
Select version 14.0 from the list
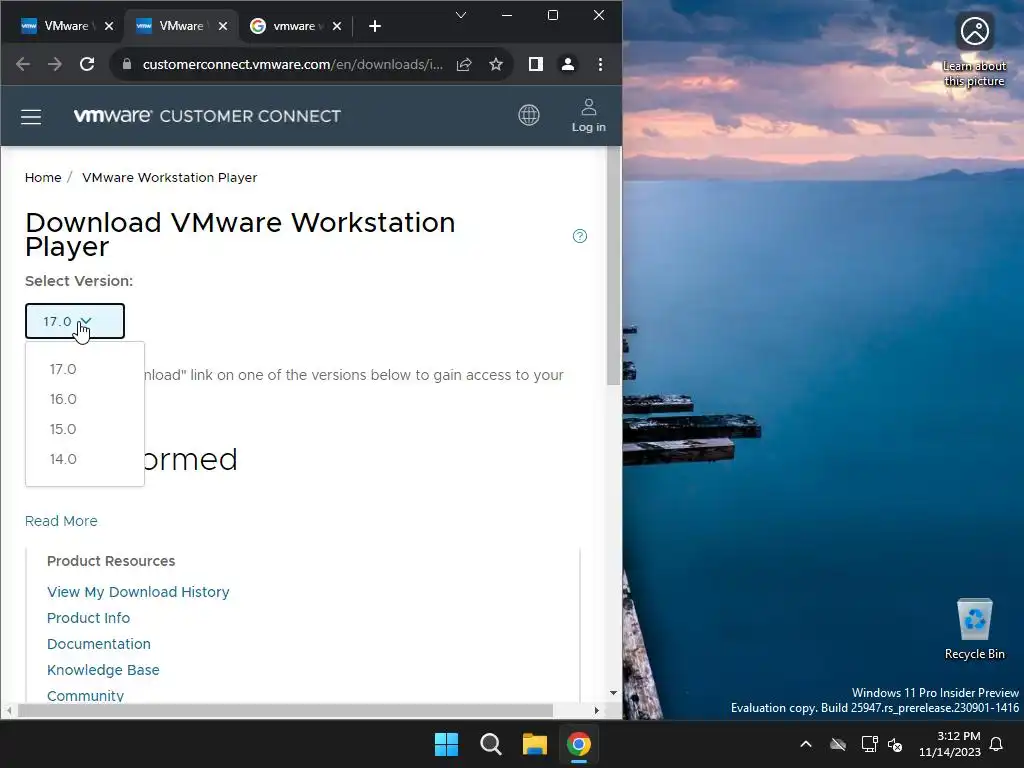63,459
